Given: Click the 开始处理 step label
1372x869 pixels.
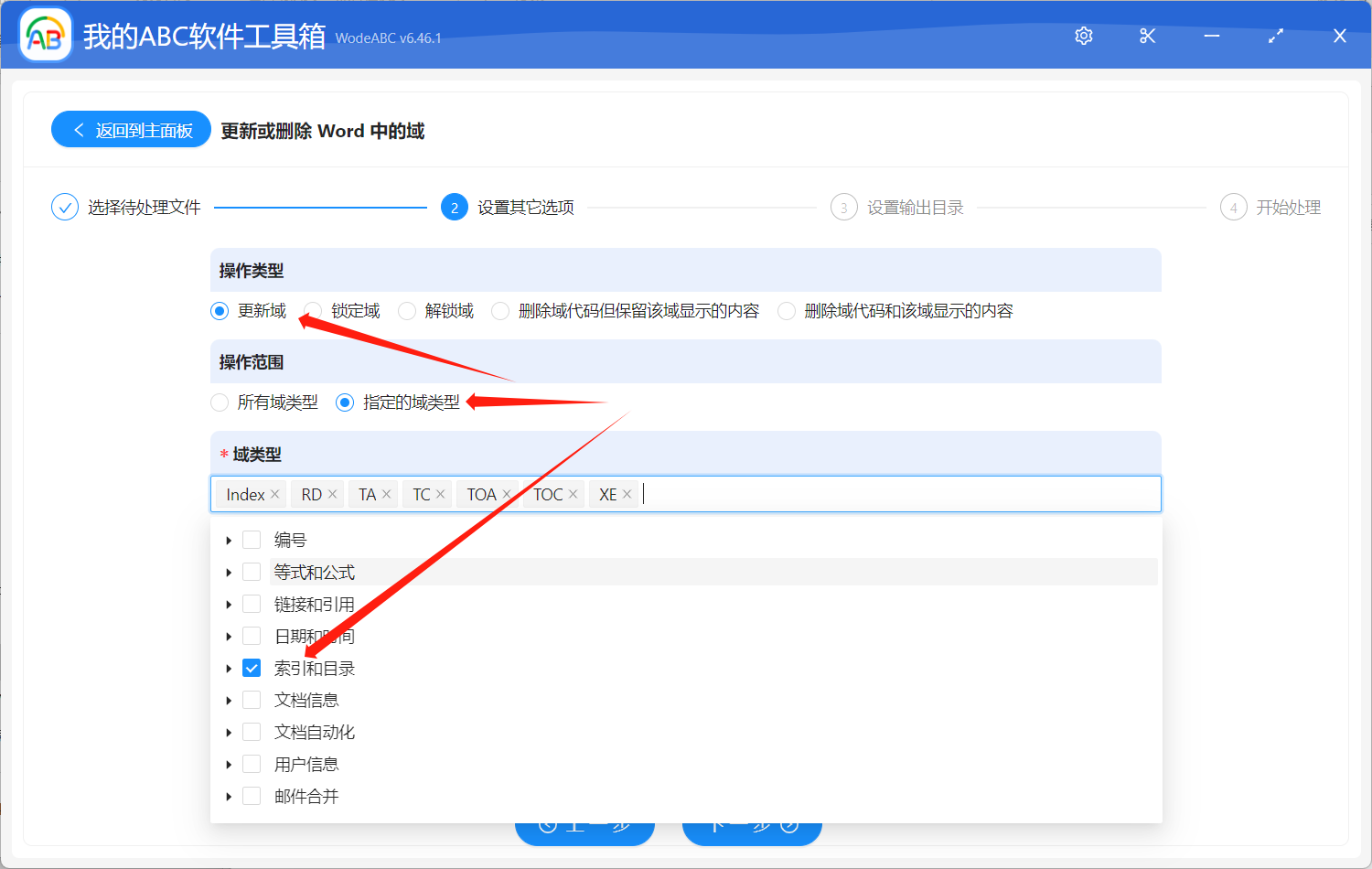Looking at the screenshot, I should tap(1290, 207).
